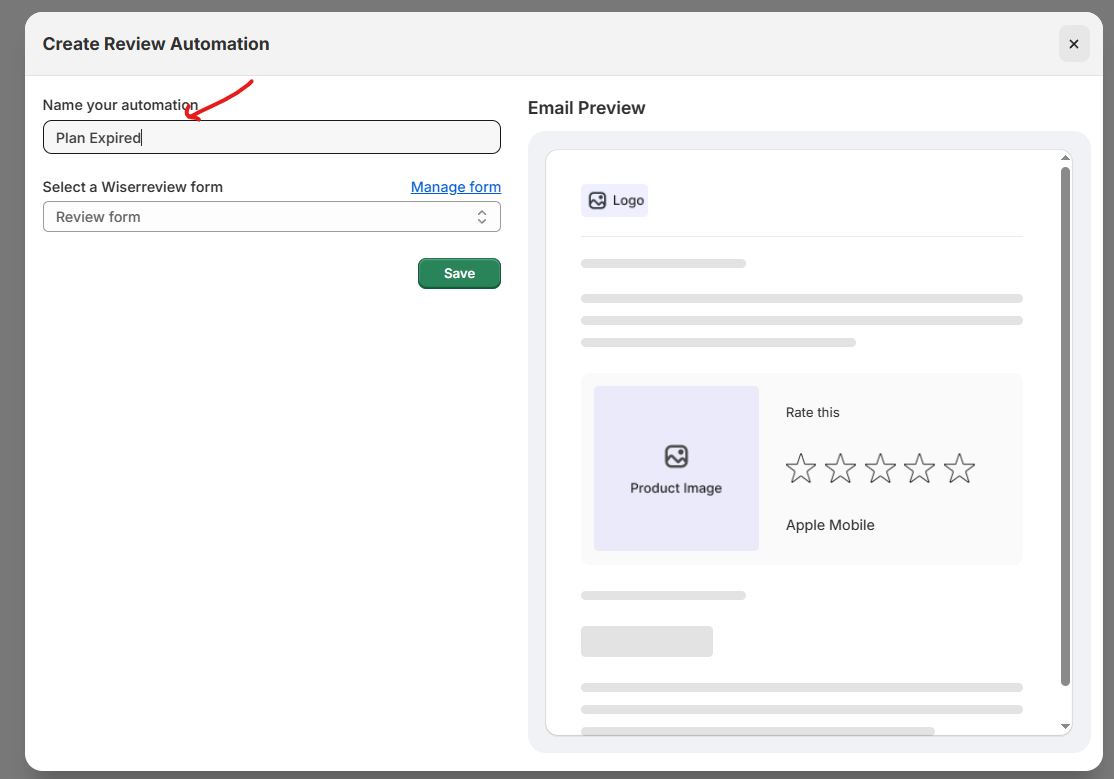Select the third rating star
1114x779 pixels.
(880, 468)
